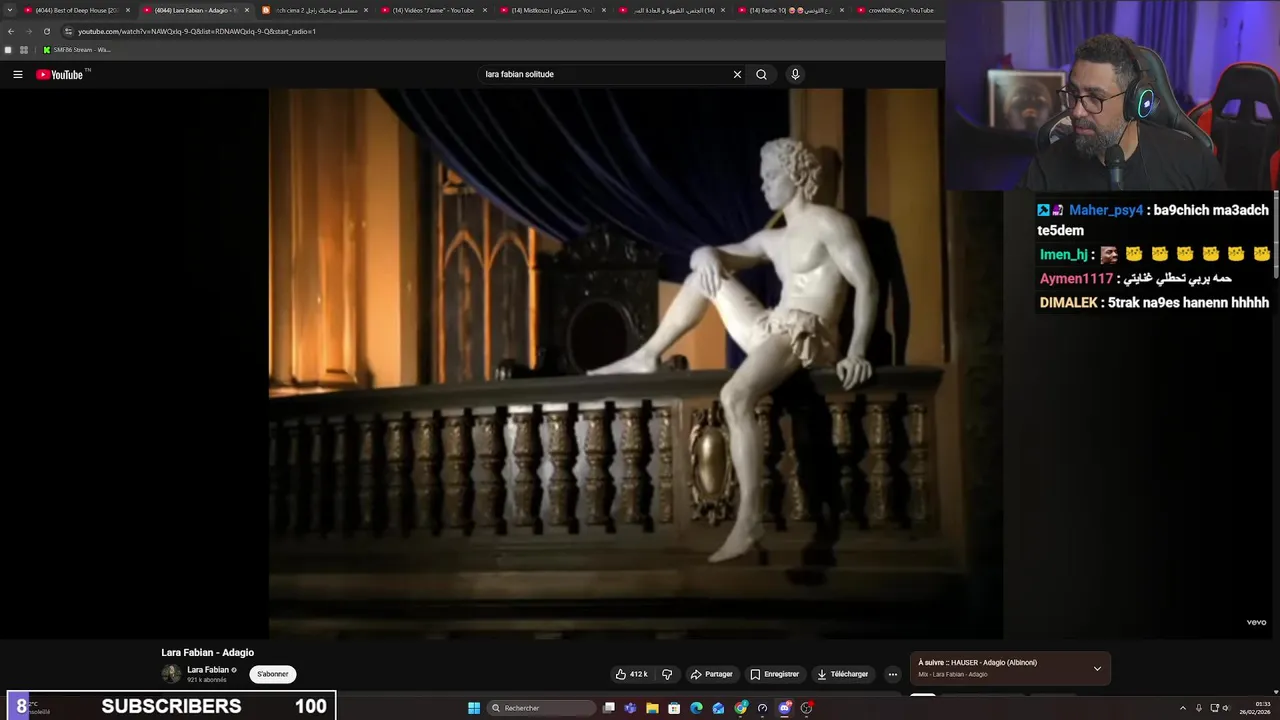This screenshot has width=1280, height=720.
Task: Switch to the Partie 10 tab
Action: coord(791,10)
